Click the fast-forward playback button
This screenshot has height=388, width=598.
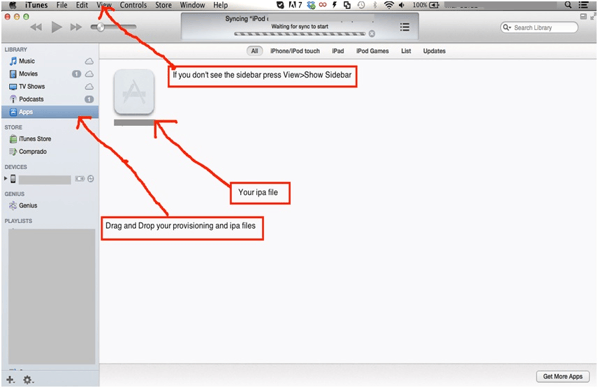(76, 27)
